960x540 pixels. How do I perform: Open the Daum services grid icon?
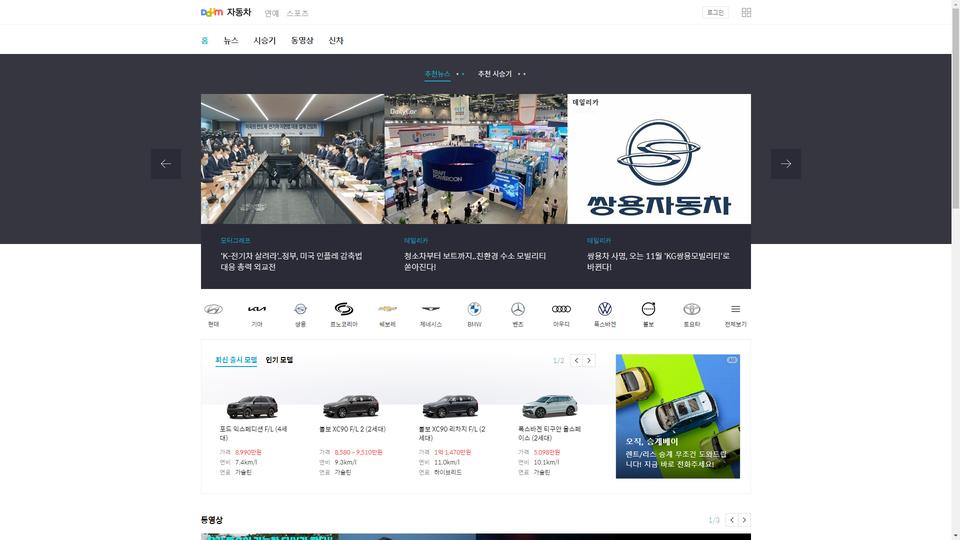point(746,12)
